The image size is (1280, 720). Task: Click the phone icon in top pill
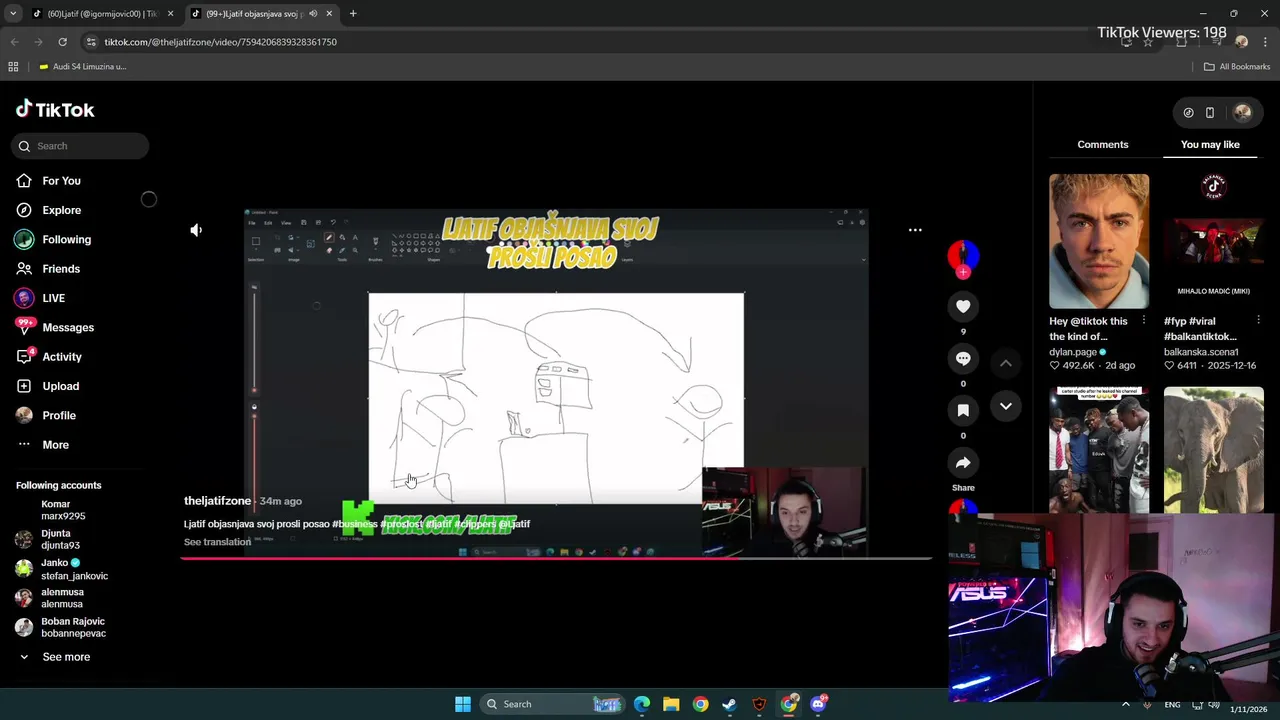coord(1210,113)
